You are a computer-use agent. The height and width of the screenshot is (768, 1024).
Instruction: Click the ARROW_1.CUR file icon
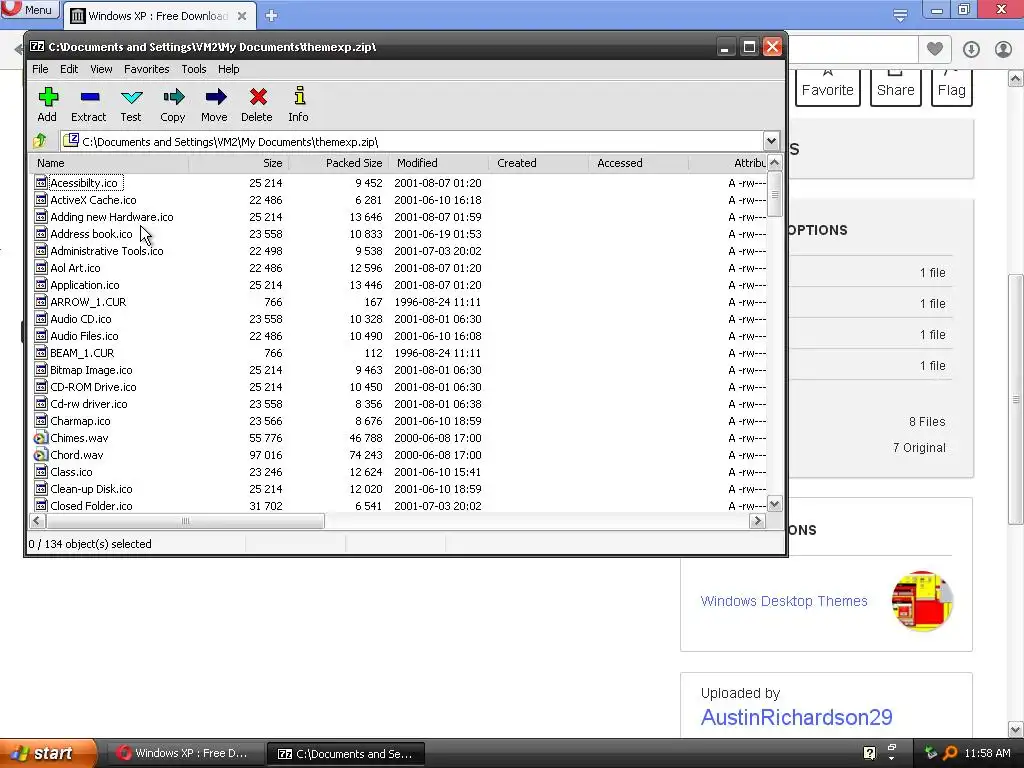tap(40, 302)
